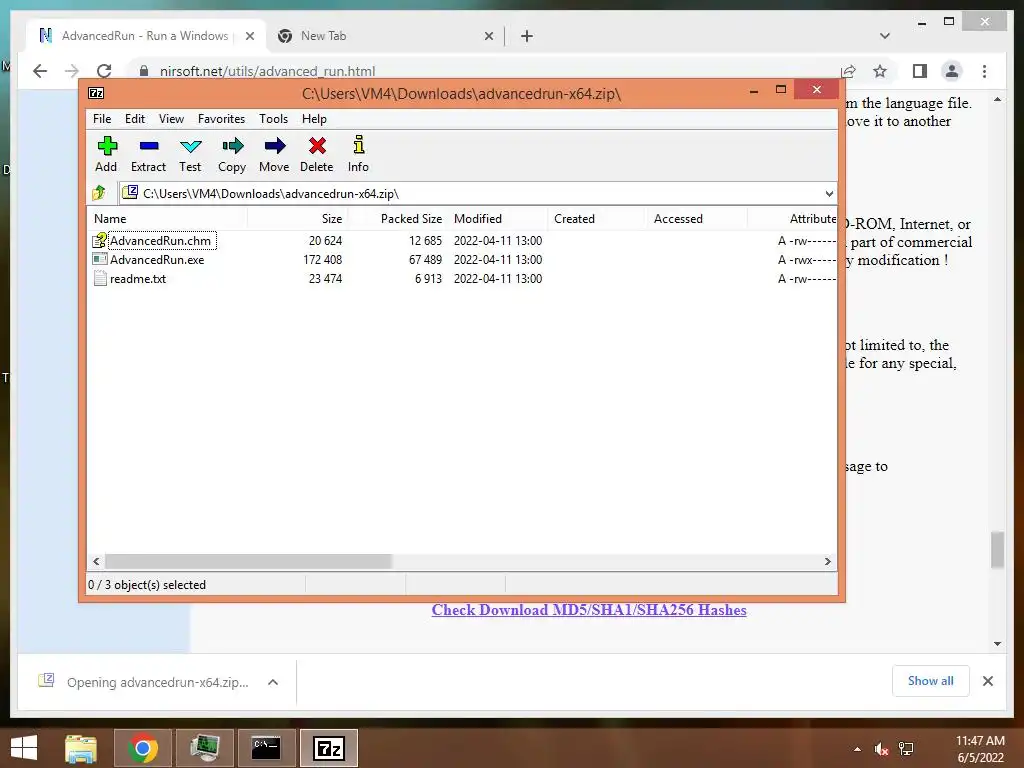Select the AdvancedRun.exe file name
The image size is (1024, 768).
(x=157, y=259)
